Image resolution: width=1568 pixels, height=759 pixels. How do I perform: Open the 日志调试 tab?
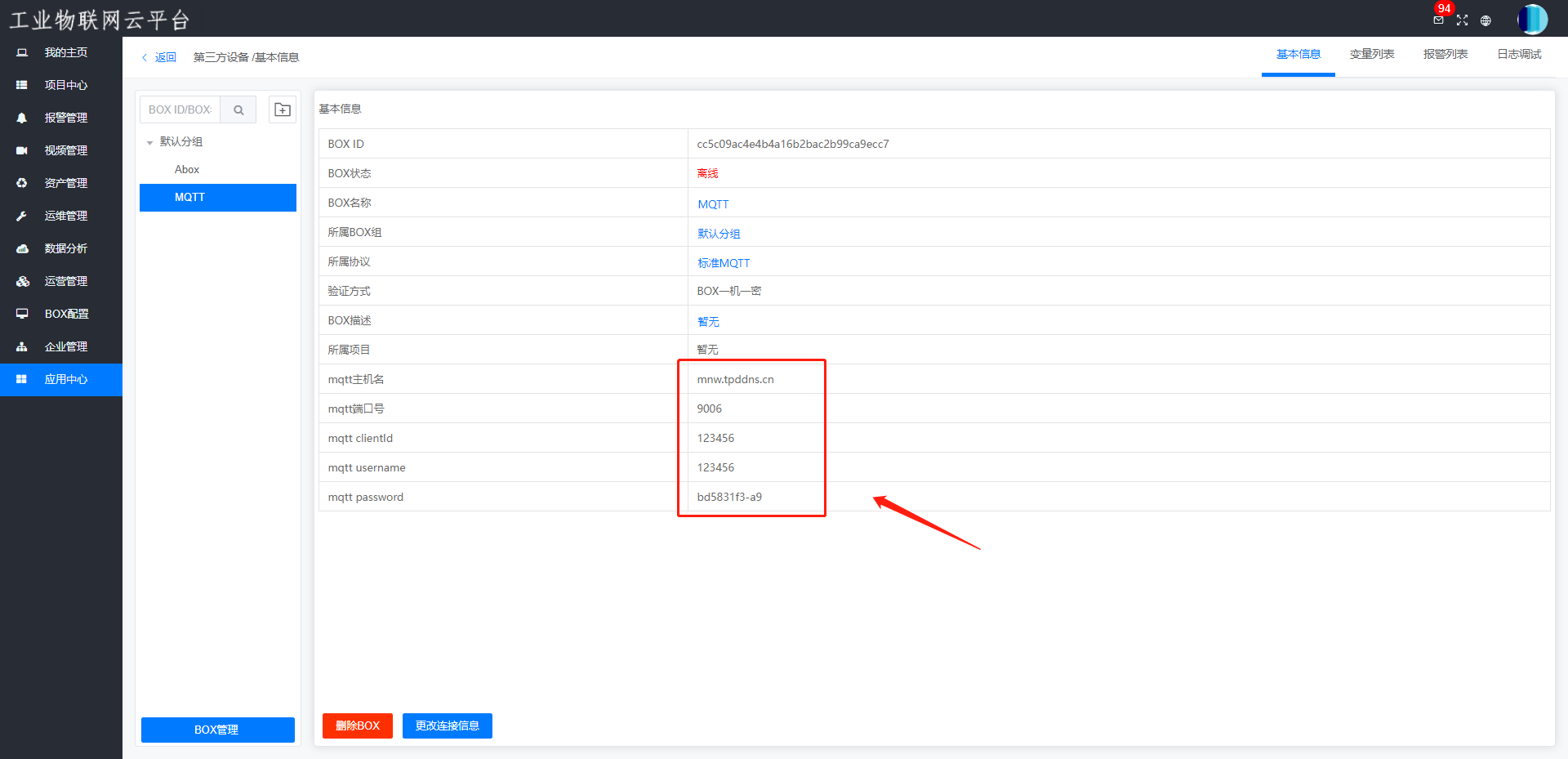tap(1518, 54)
